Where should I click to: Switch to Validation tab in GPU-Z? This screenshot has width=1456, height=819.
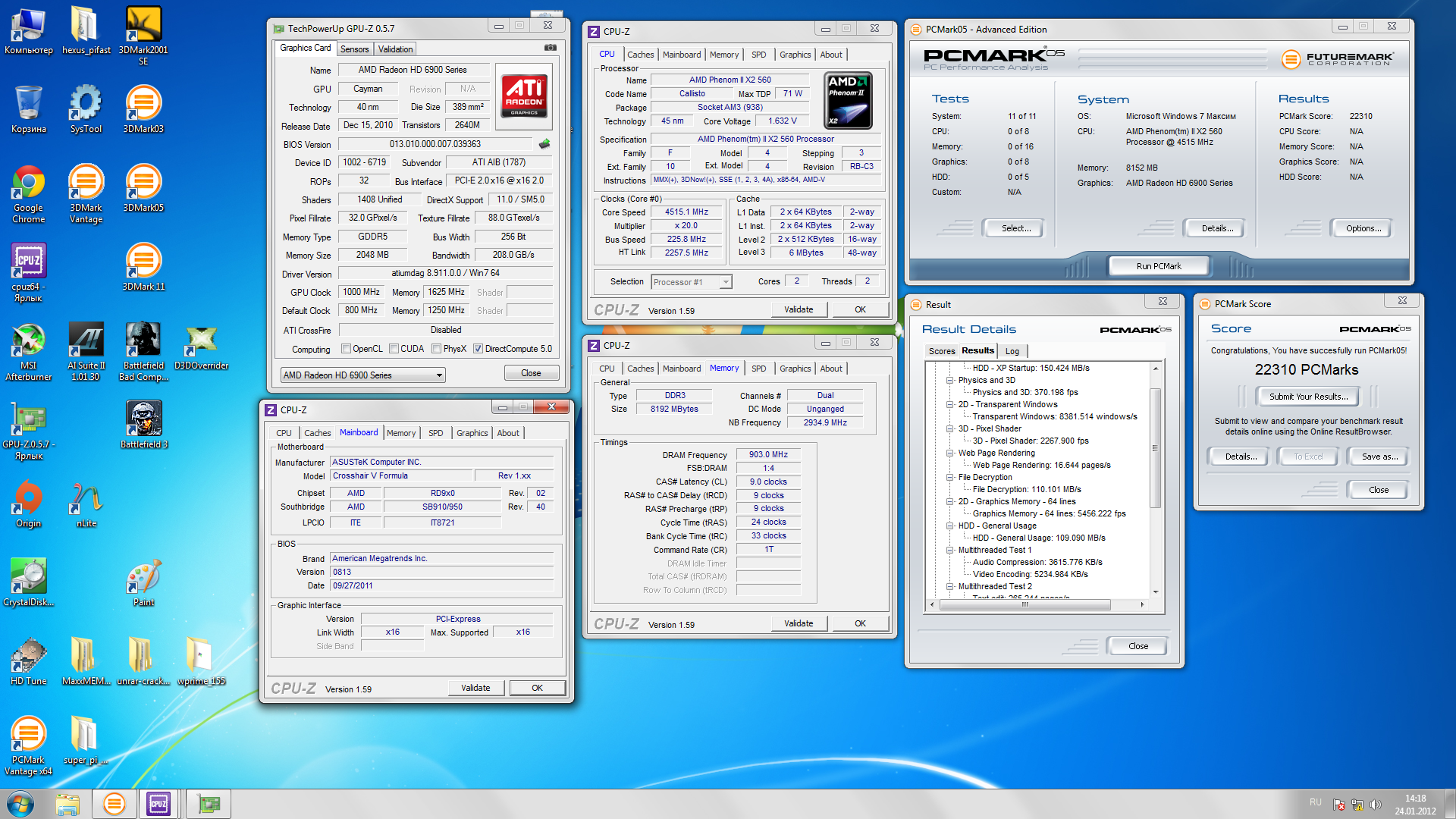(395, 49)
